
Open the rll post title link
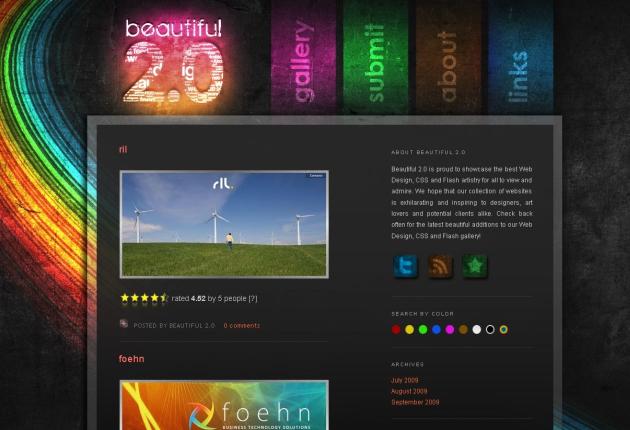pyautogui.click(x=123, y=149)
